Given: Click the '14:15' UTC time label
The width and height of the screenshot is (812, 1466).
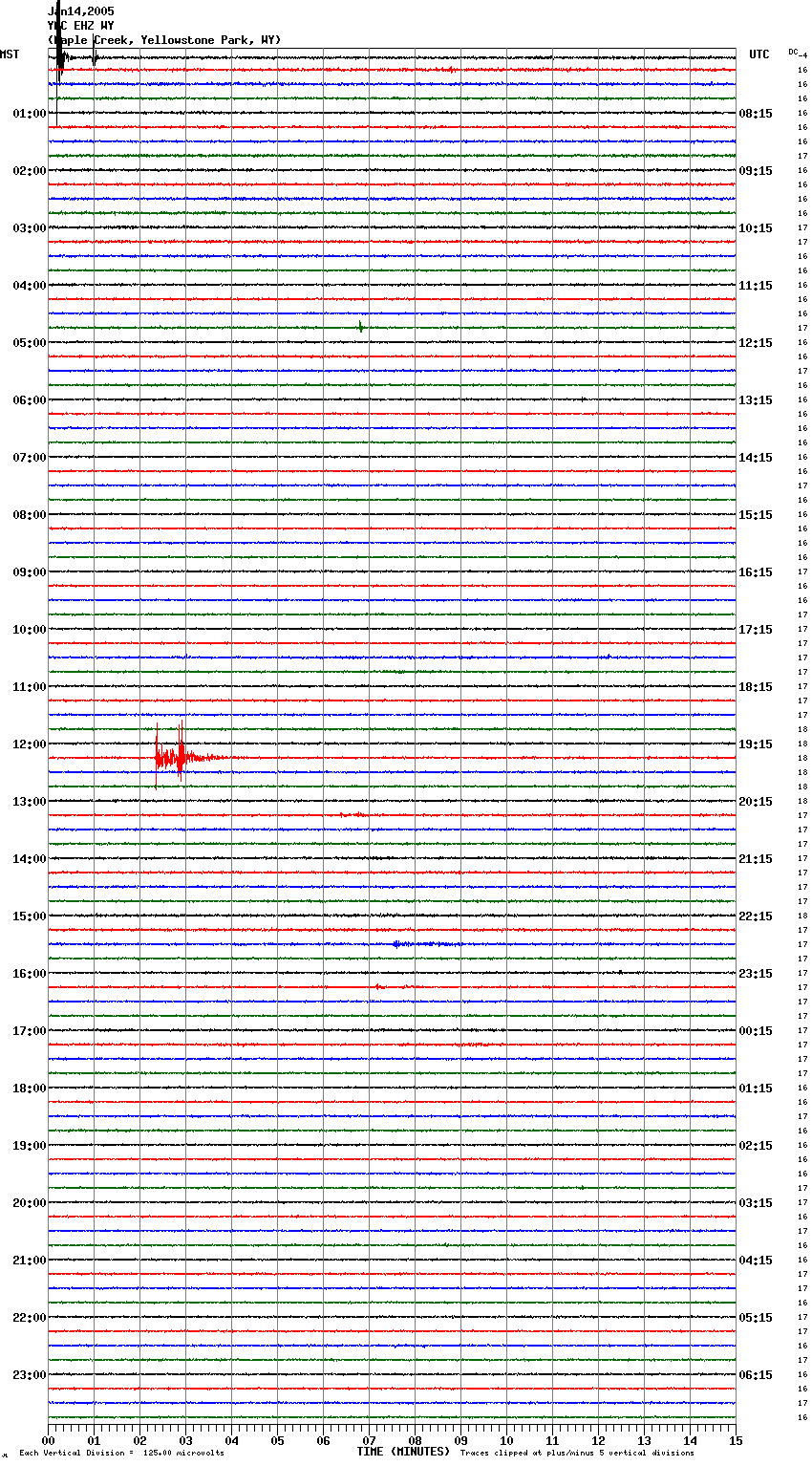Looking at the screenshot, I should [756, 458].
